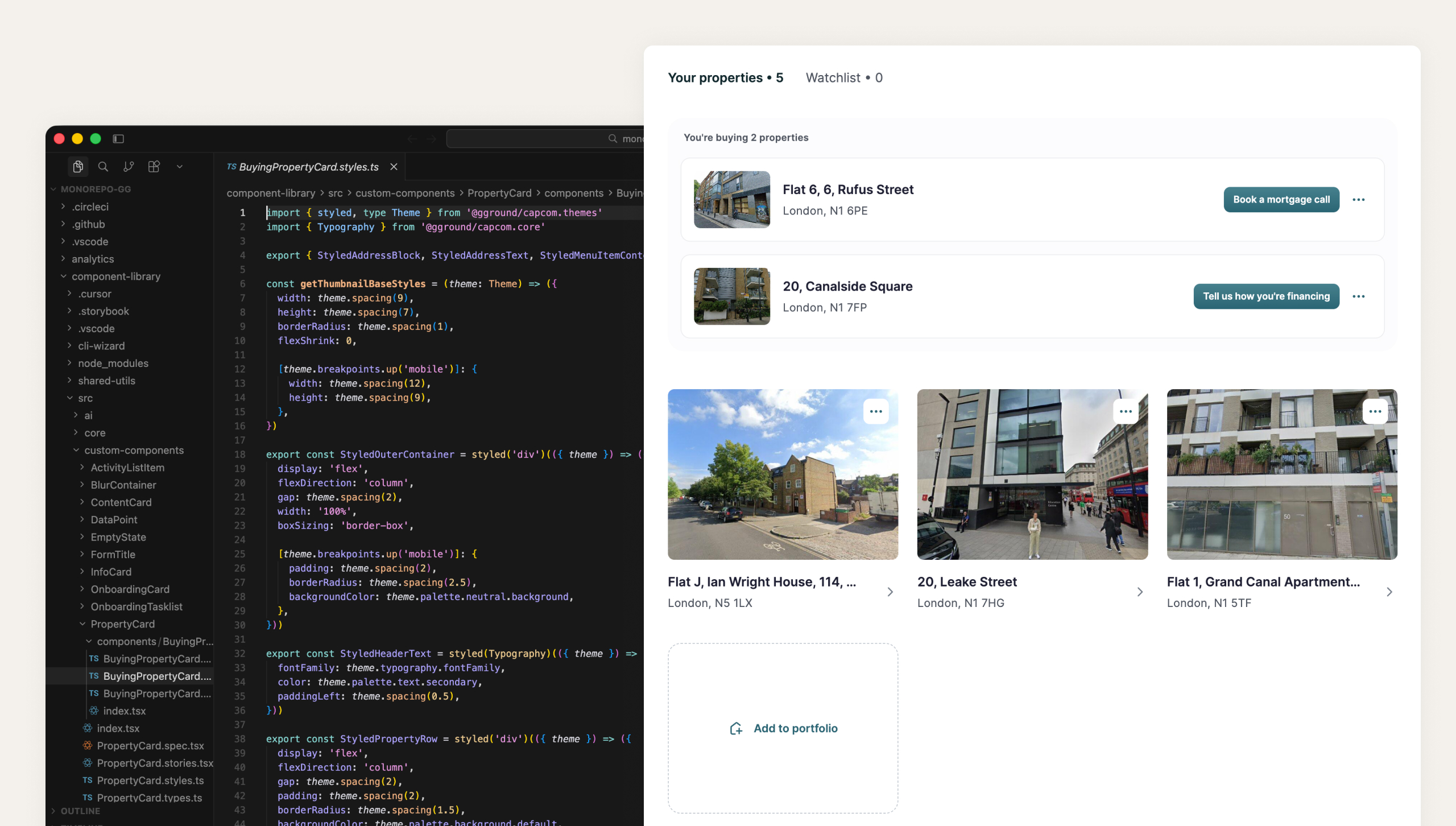Open more menu on Leake Street card

(1126, 411)
